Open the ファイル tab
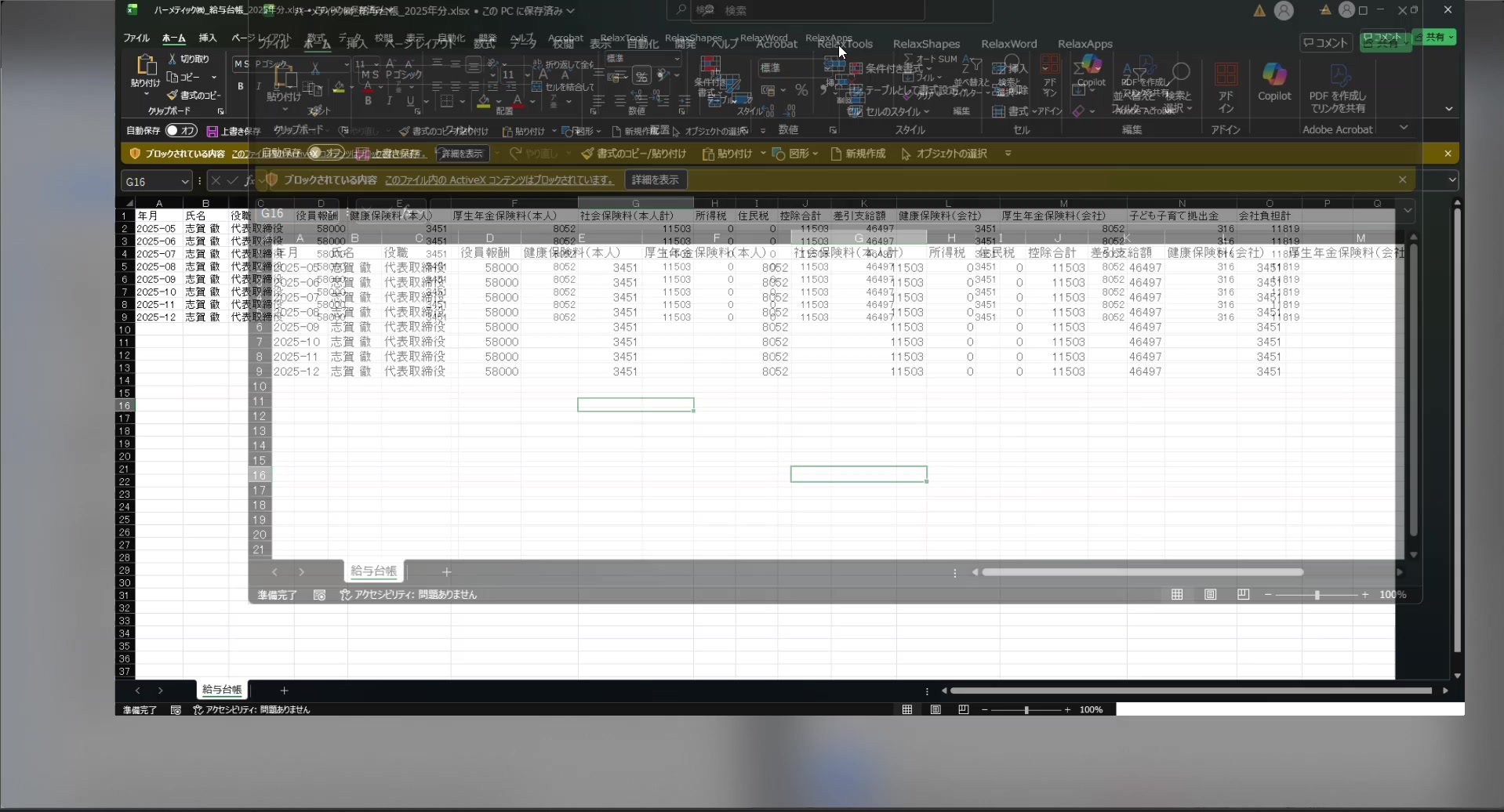Screen dimensions: 1504x812 [136, 38]
